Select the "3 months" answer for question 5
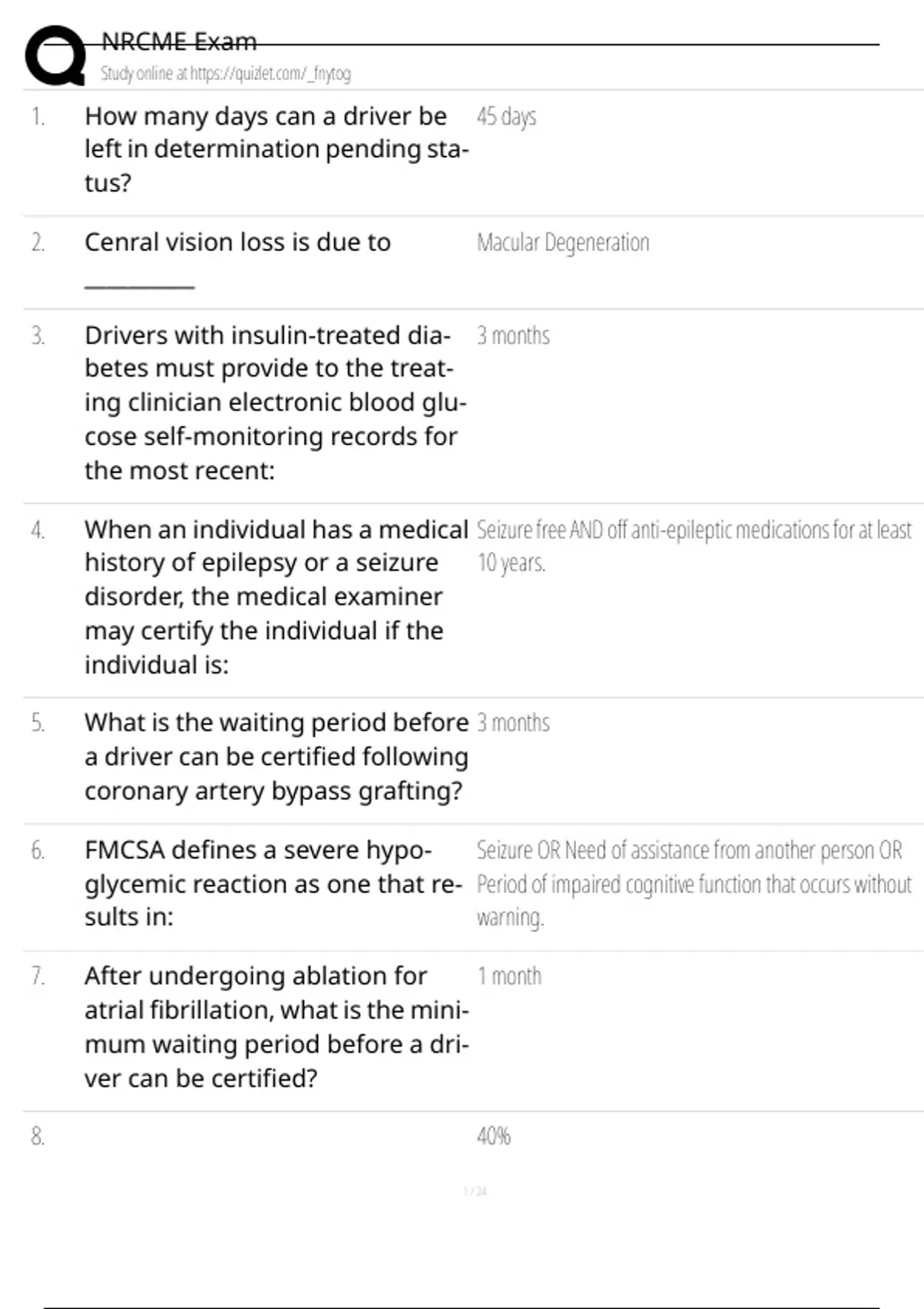Viewport: 924px width, 1309px height. [x=513, y=723]
